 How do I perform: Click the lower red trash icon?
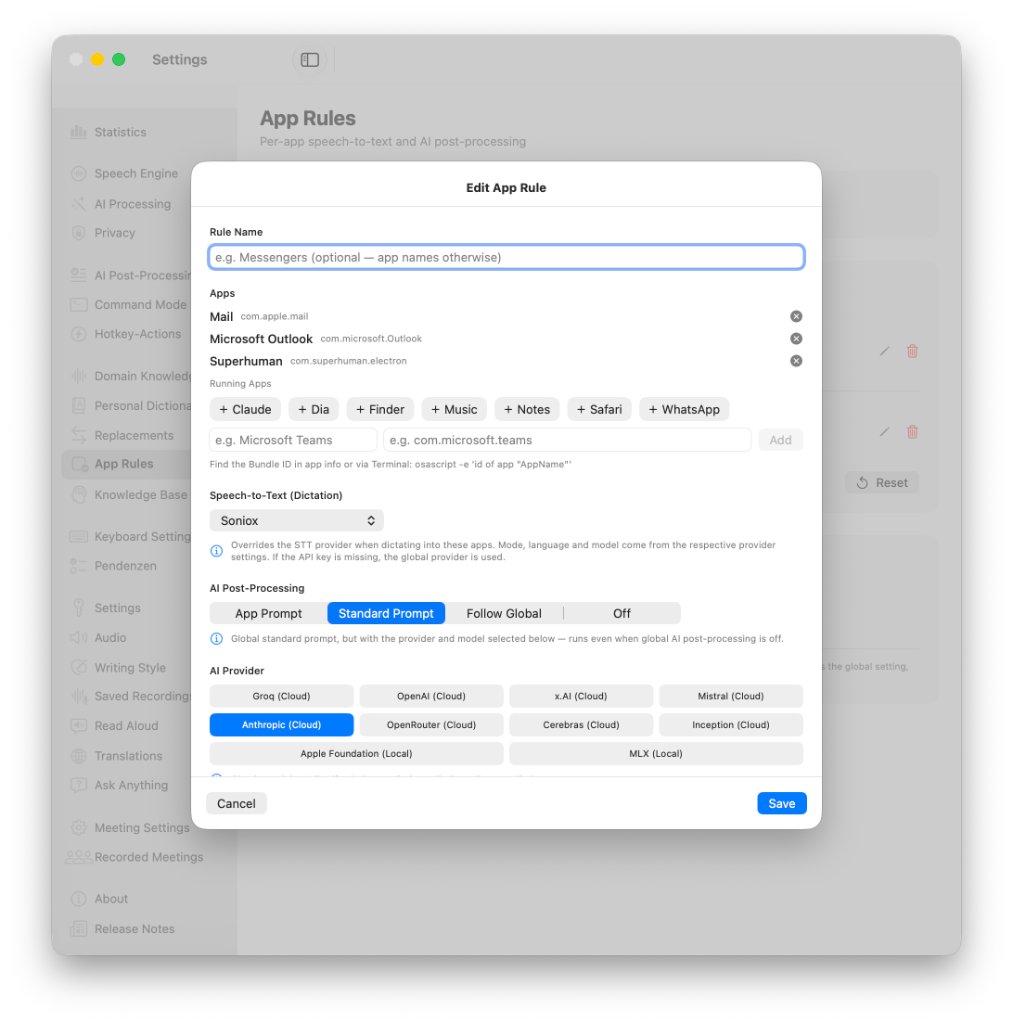click(912, 432)
